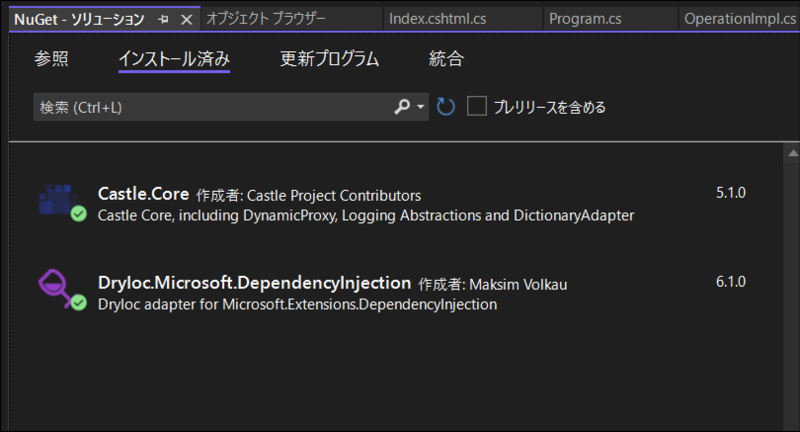800x432 pixels.
Task: Click the DryIoc installed checkmark badge
Action: (x=79, y=303)
